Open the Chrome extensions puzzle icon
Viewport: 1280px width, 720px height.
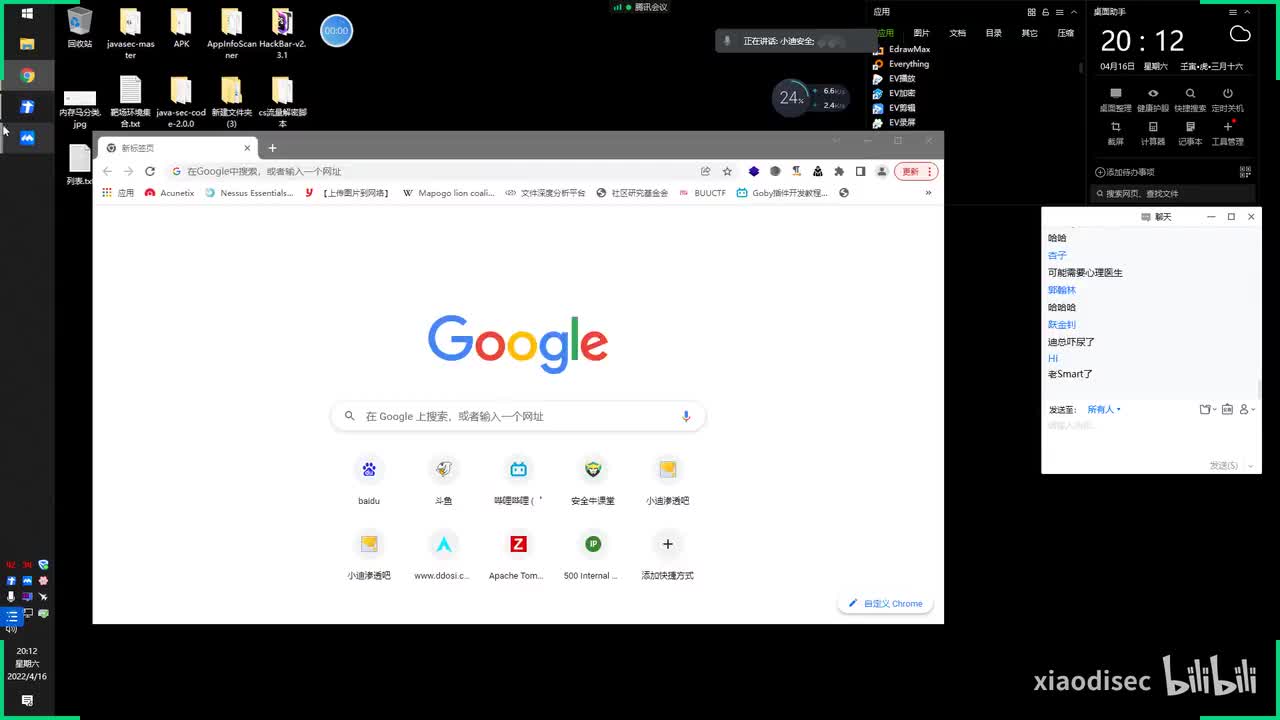click(839, 171)
